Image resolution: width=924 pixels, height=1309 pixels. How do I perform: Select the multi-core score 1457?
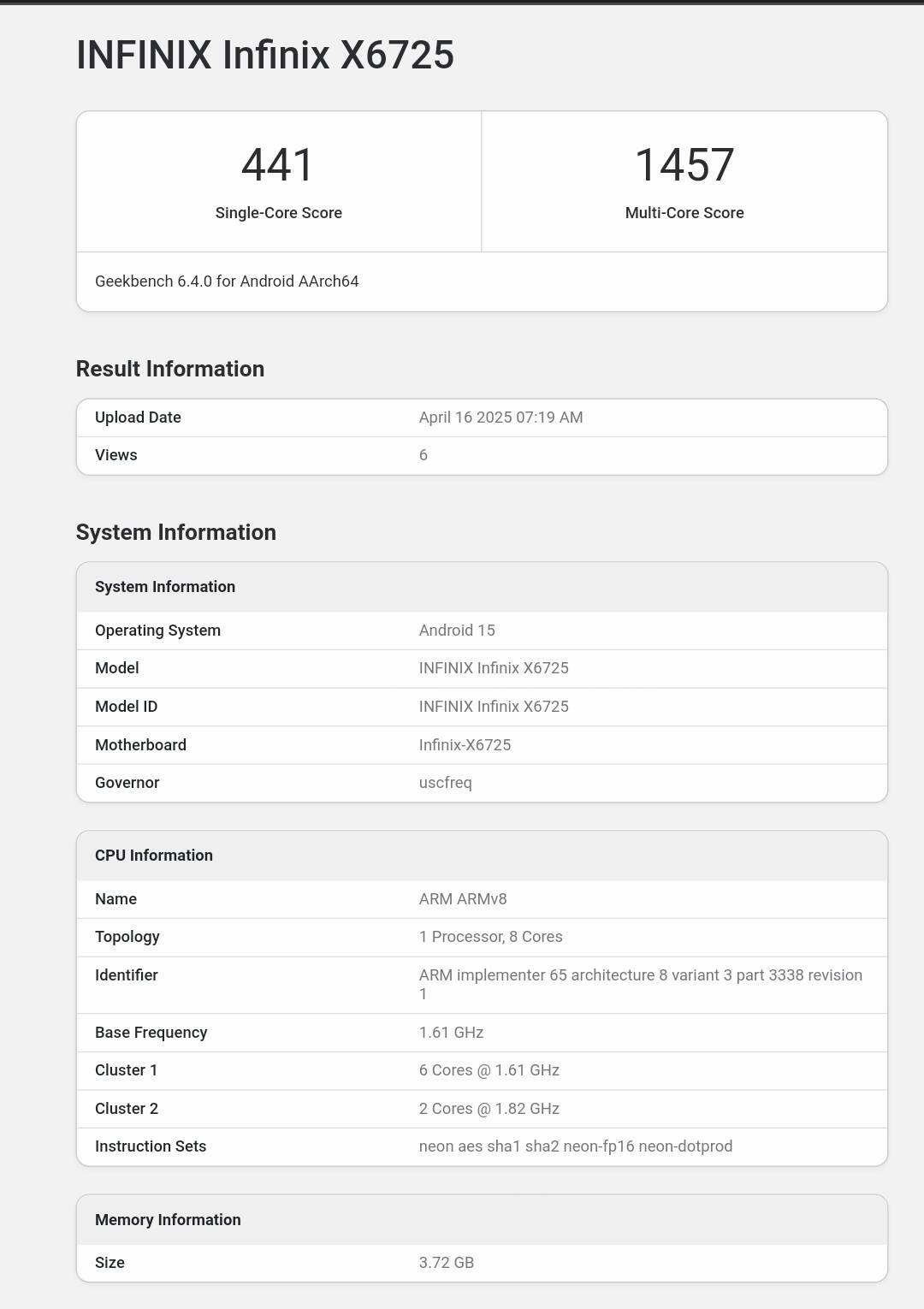pyautogui.click(x=684, y=164)
